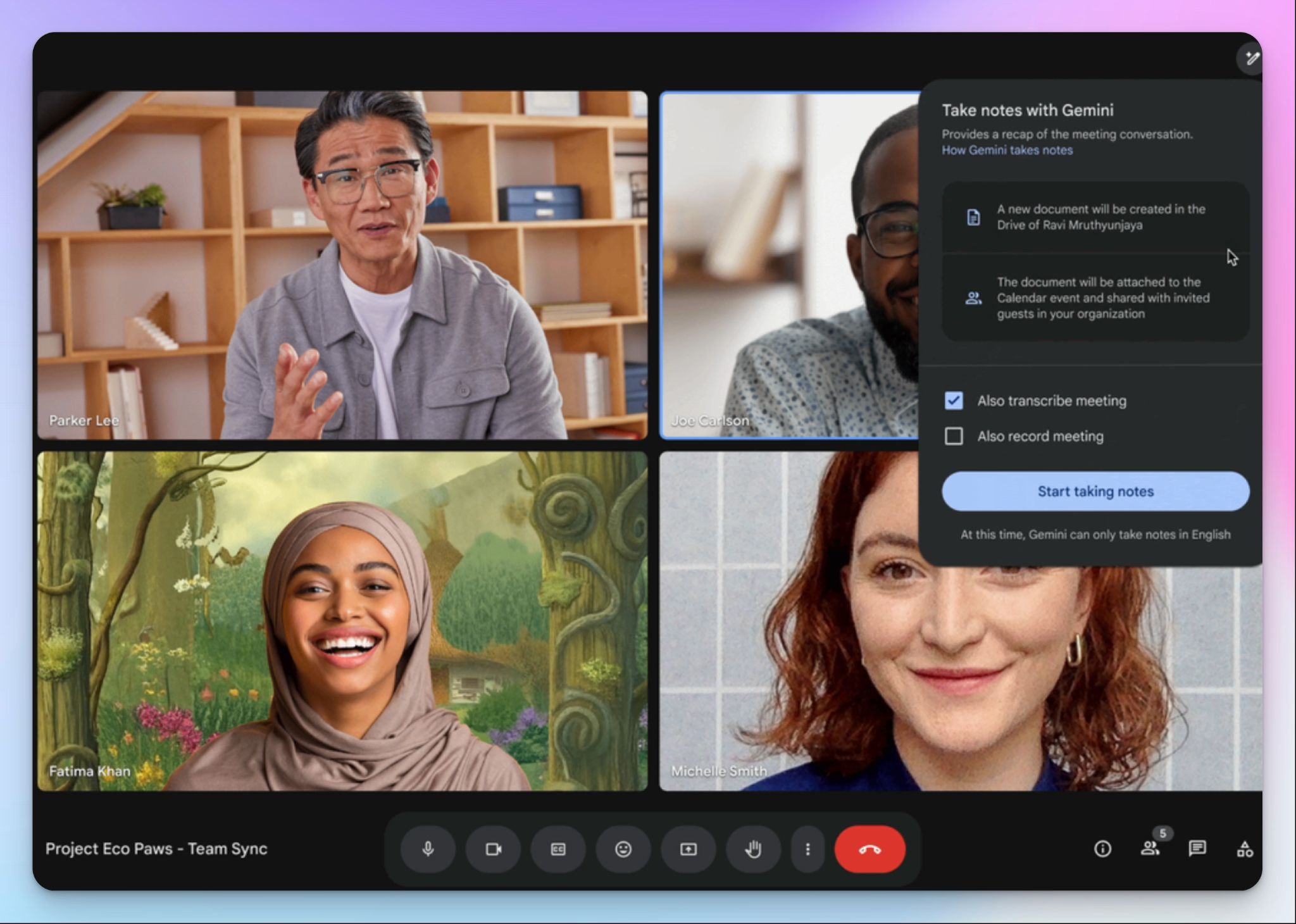Show the people list
The width and height of the screenshot is (1296, 924).
1150,849
